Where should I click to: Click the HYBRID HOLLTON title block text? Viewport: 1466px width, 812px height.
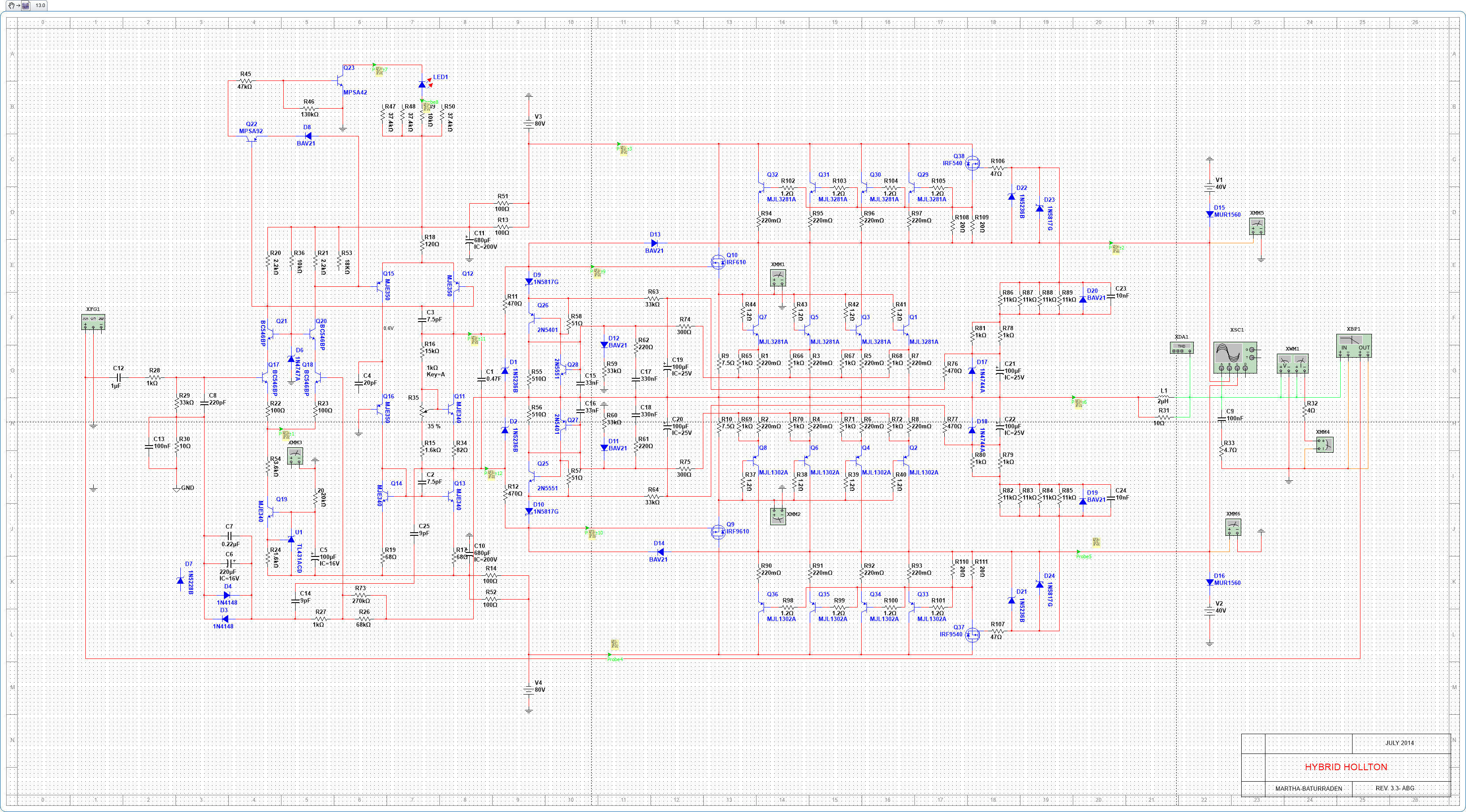pos(1345,767)
